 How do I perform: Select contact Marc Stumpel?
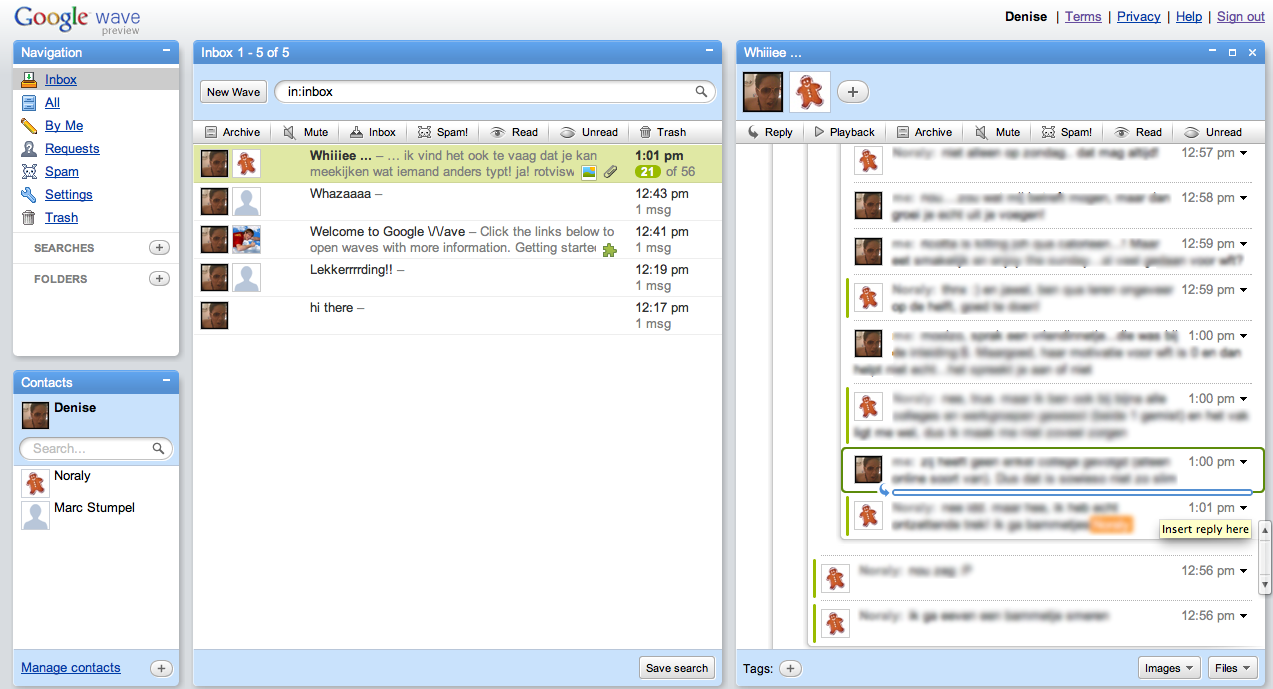[x=98, y=515]
